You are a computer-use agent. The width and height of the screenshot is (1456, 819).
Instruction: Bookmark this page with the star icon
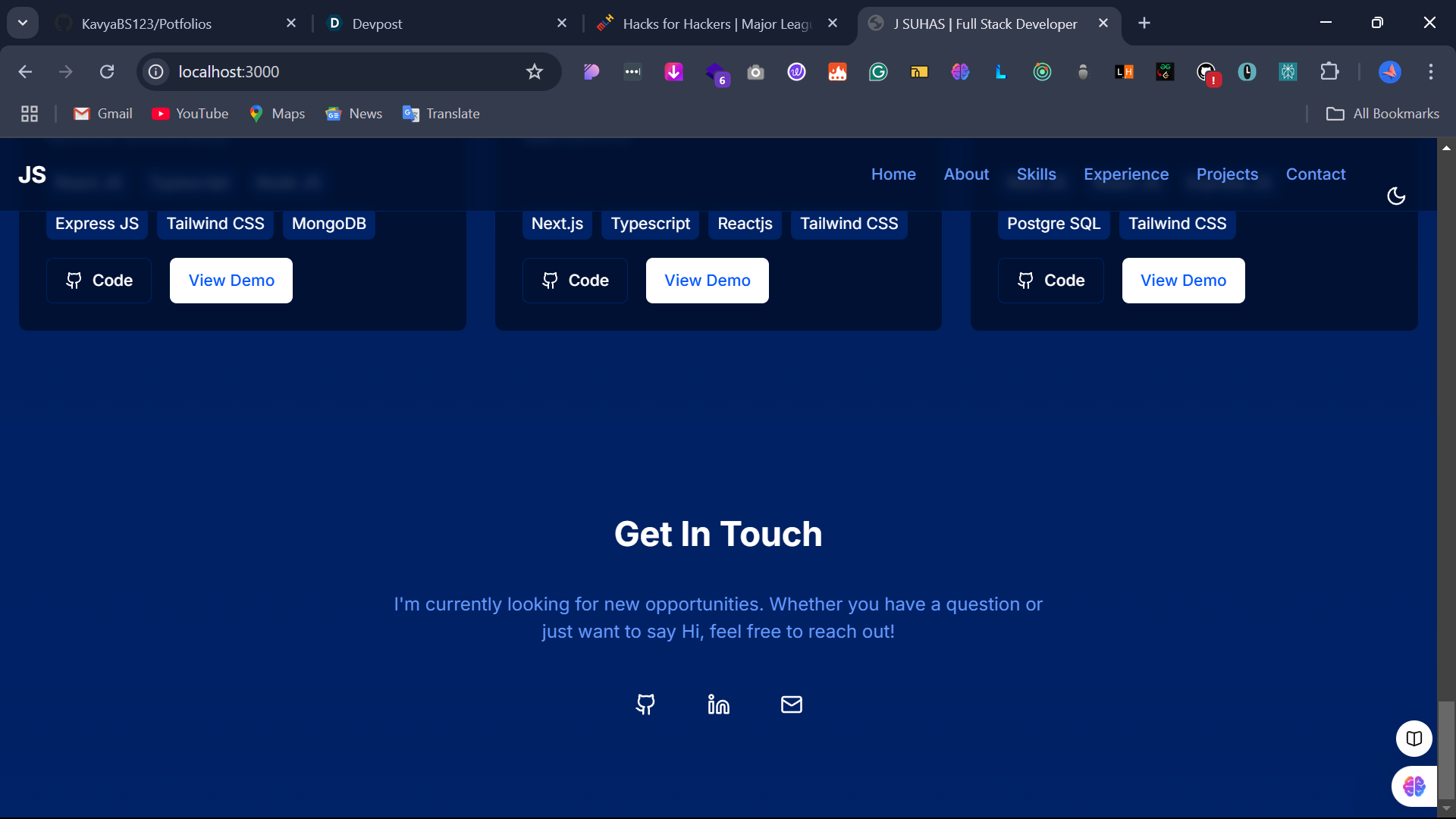tap(535, 72)
